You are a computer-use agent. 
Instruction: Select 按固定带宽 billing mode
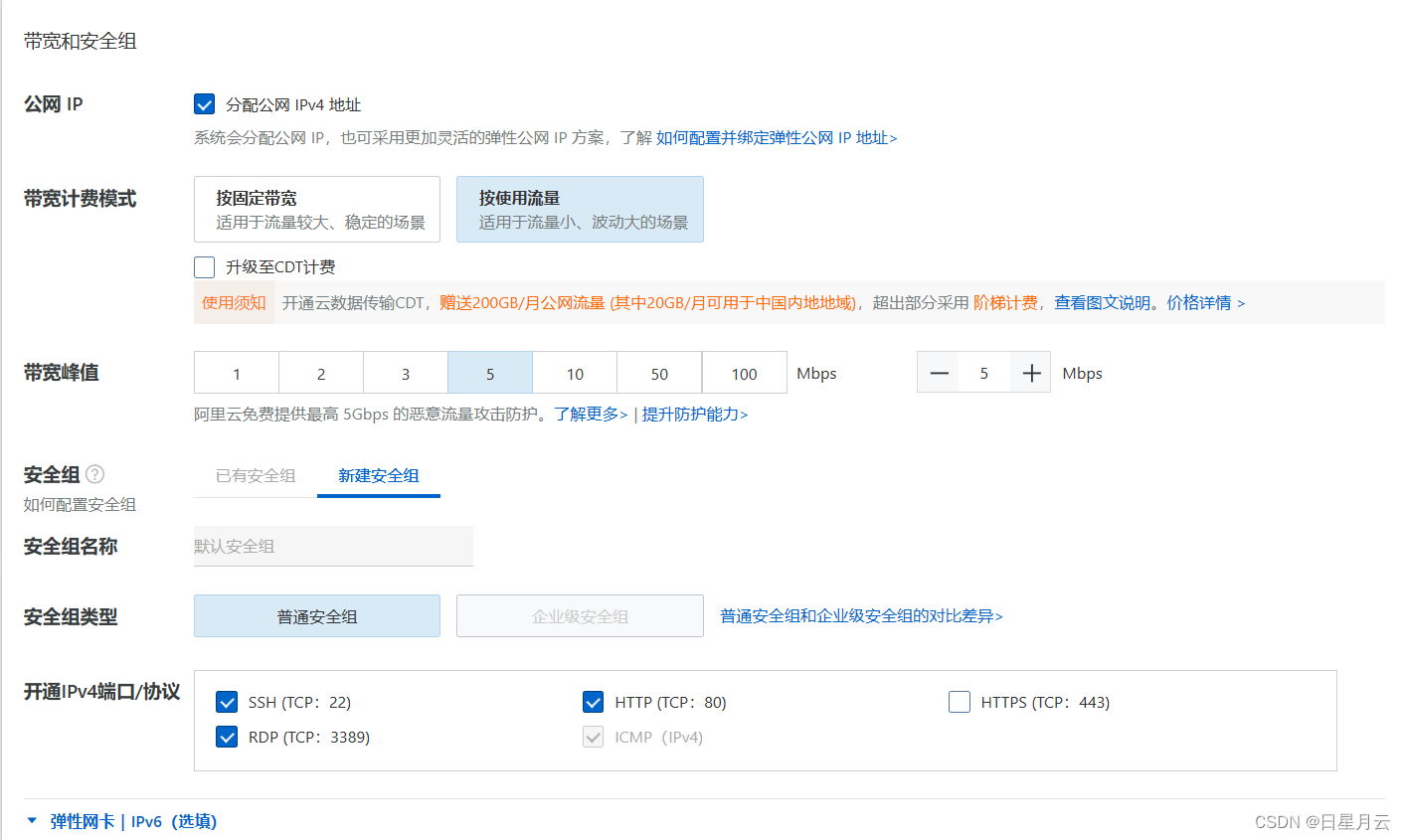317,210
